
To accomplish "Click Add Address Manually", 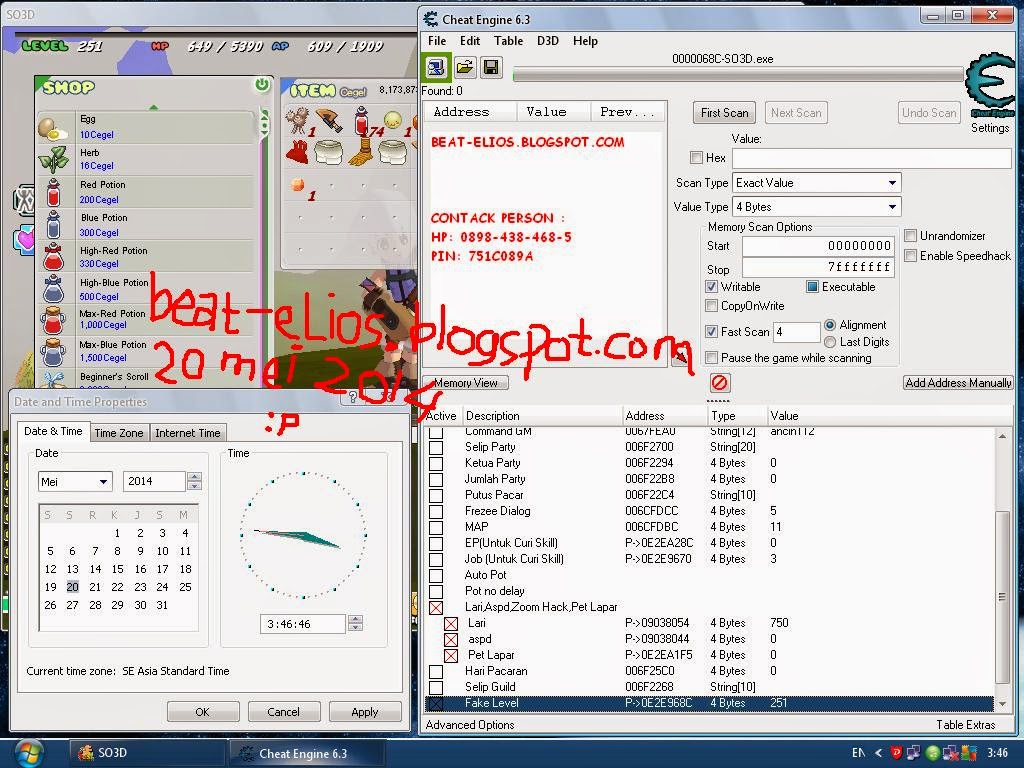I will point(958,383).
